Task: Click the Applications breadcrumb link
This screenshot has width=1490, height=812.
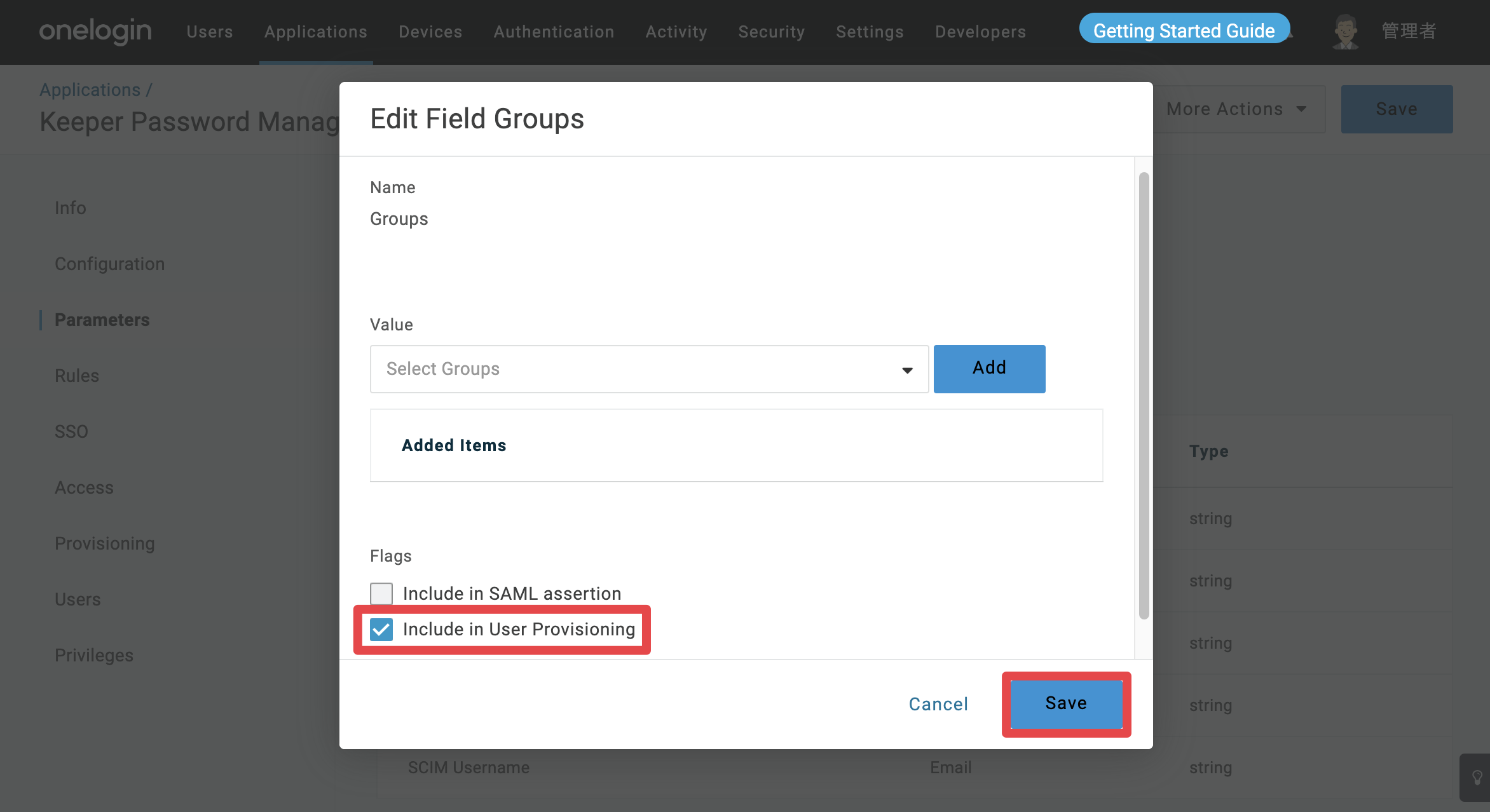Action: (x=90, y=90)
